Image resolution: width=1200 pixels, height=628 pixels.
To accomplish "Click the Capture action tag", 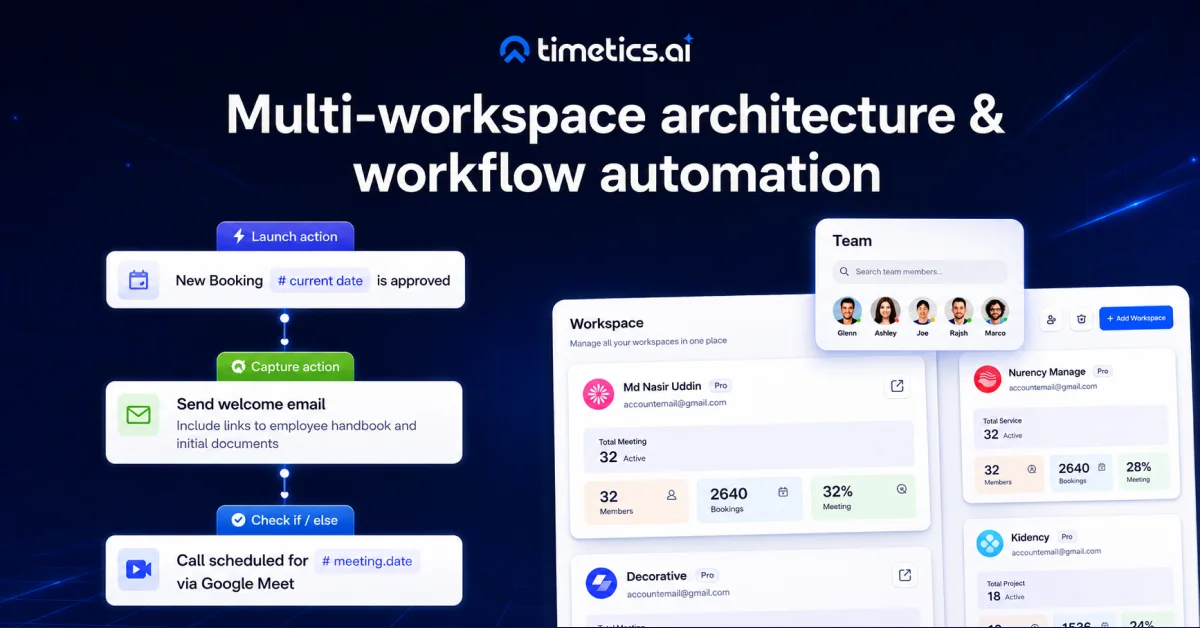I will point(285,366).
